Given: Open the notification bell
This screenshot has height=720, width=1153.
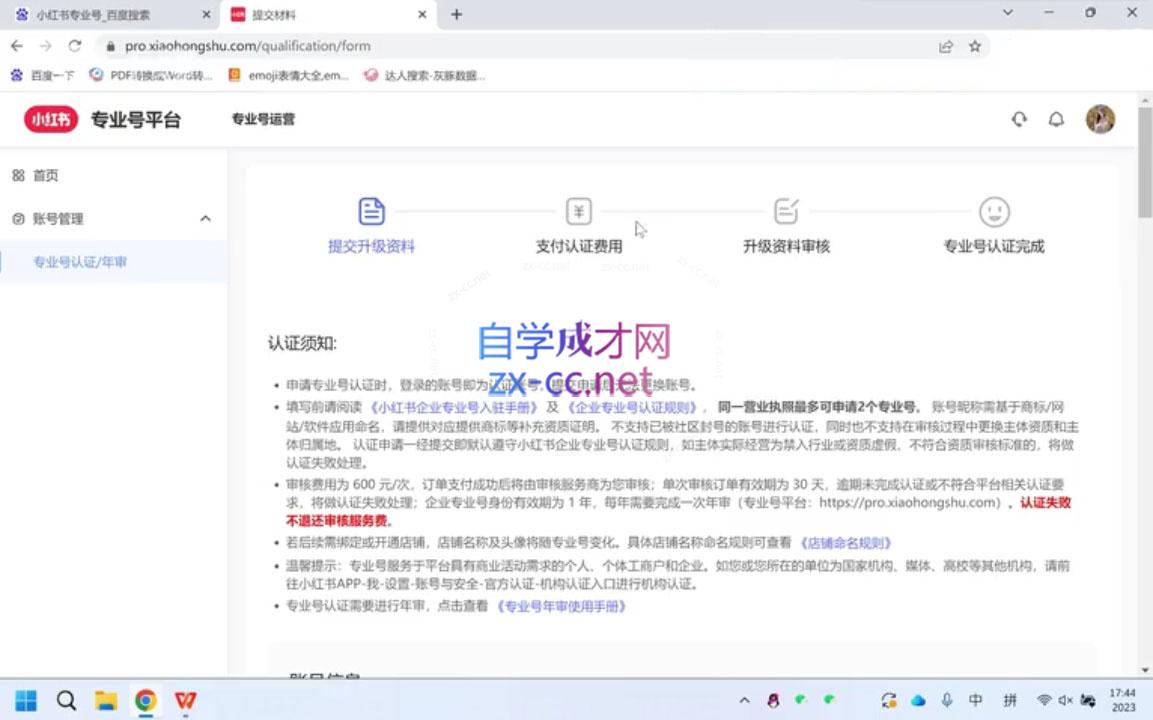Looking at the screenshot, I should tap(1057, 118).
